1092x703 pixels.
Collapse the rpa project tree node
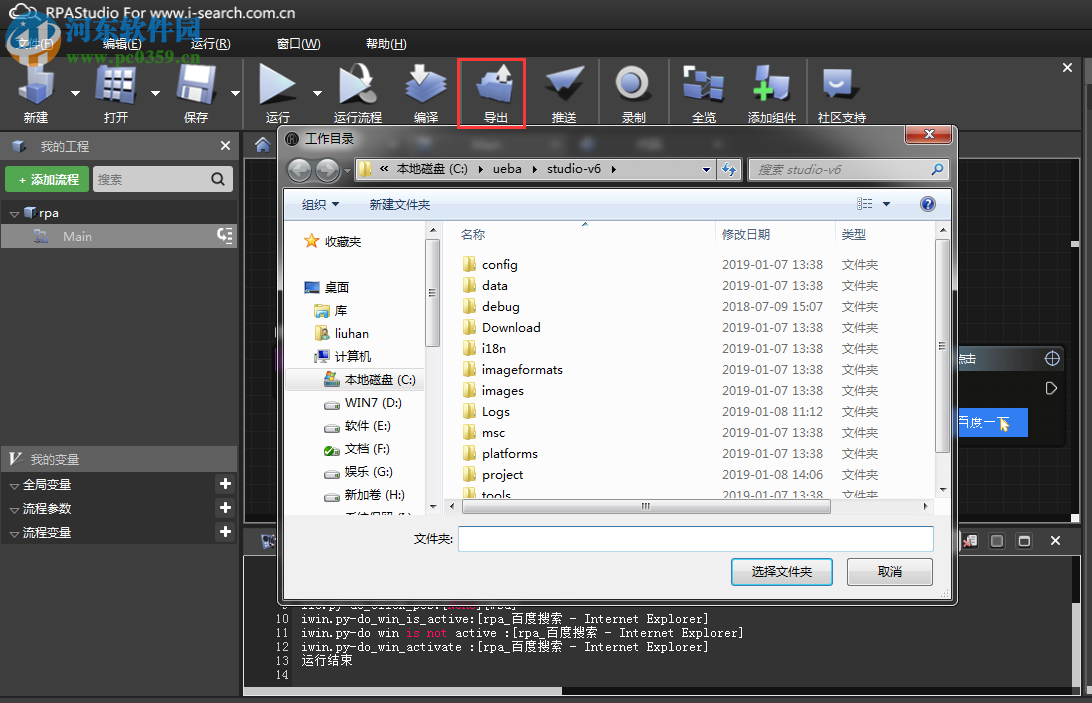(x=14, y=214)
